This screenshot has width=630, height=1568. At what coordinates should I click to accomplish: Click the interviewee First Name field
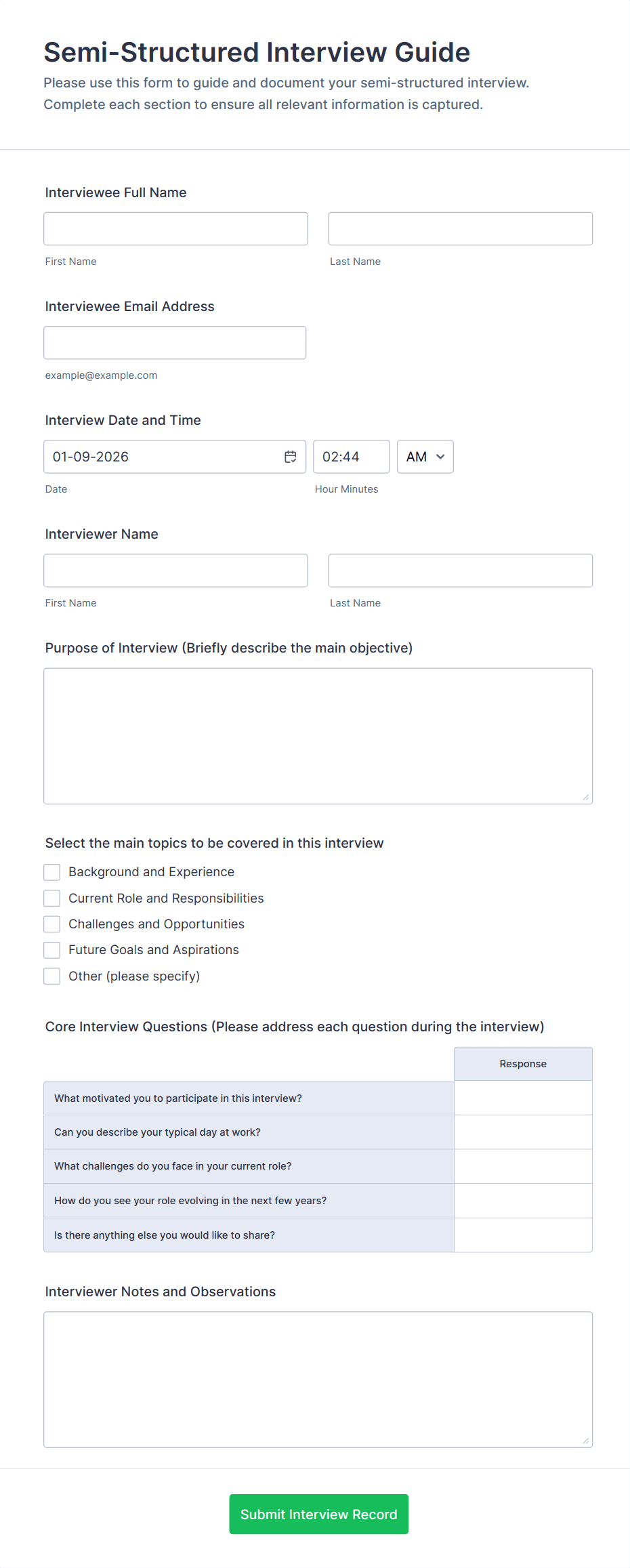pos(175,228)
